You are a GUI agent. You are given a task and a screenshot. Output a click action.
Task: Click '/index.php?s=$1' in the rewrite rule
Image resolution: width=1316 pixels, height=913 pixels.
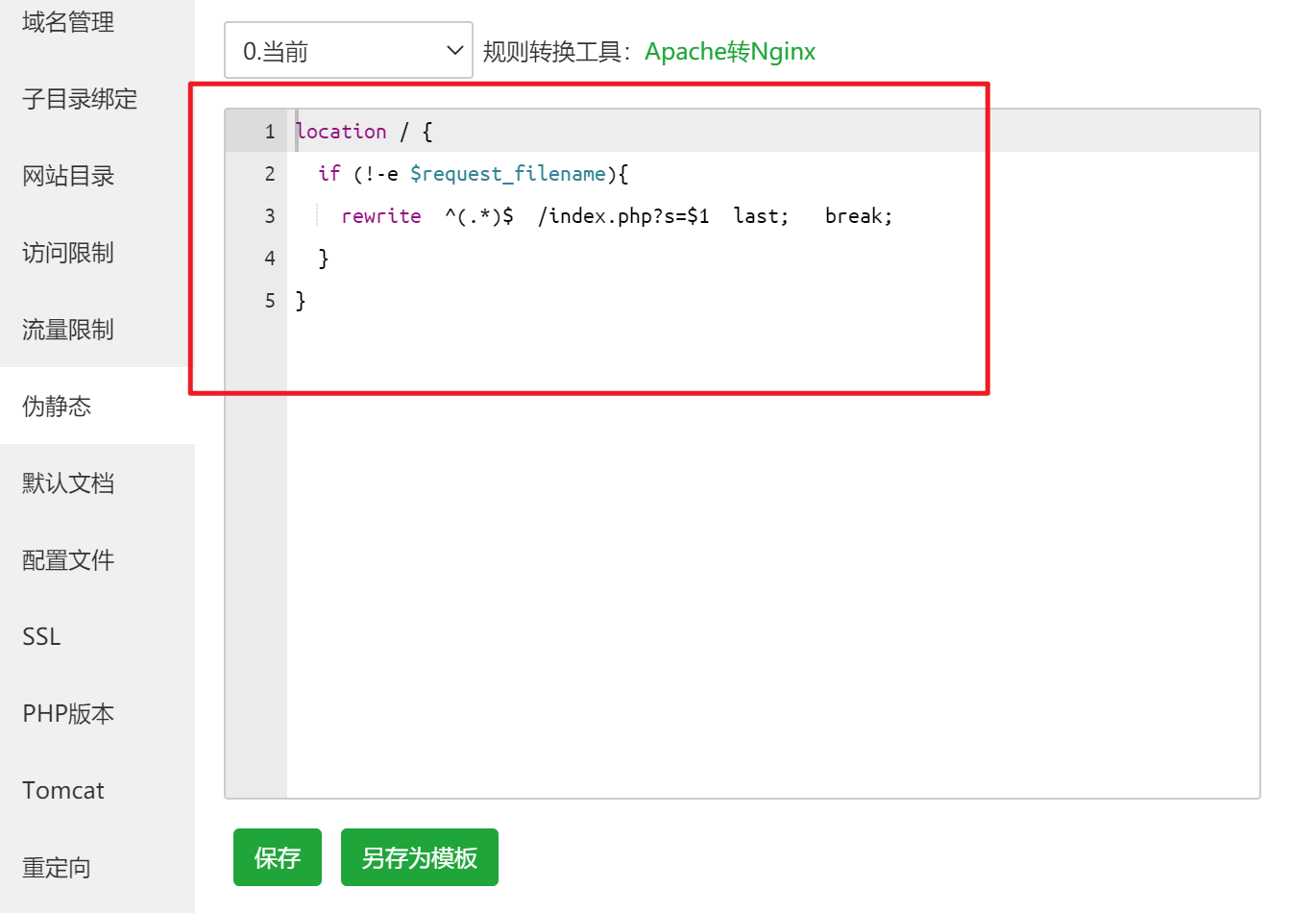point(624,216)
